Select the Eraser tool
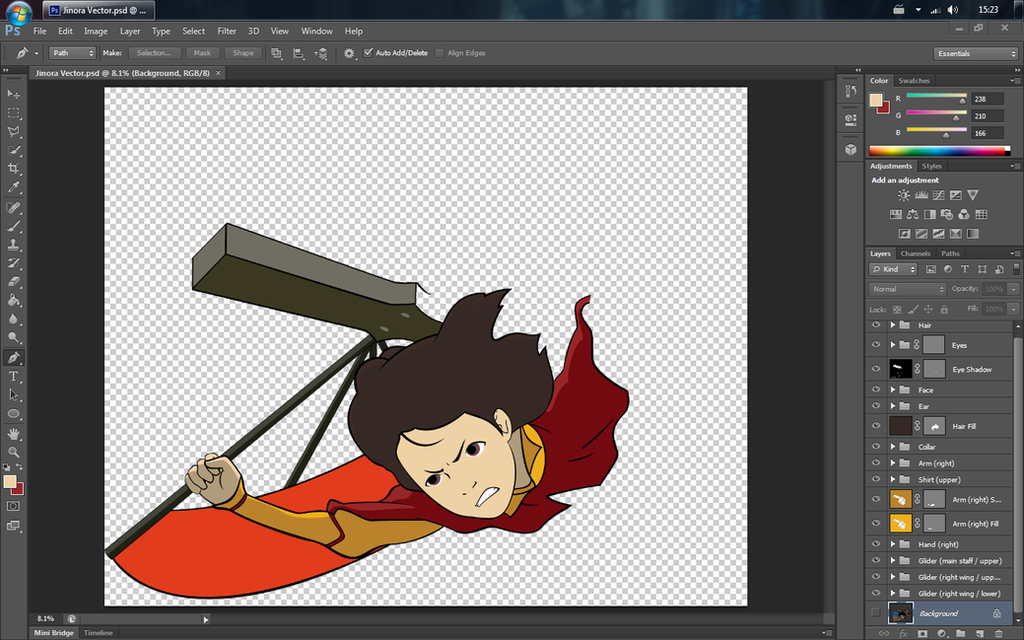 13,282
